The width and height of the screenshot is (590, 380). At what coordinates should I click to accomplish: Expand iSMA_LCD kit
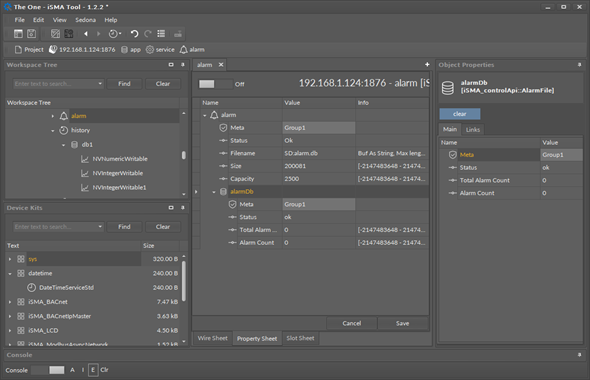coord(10,331)
